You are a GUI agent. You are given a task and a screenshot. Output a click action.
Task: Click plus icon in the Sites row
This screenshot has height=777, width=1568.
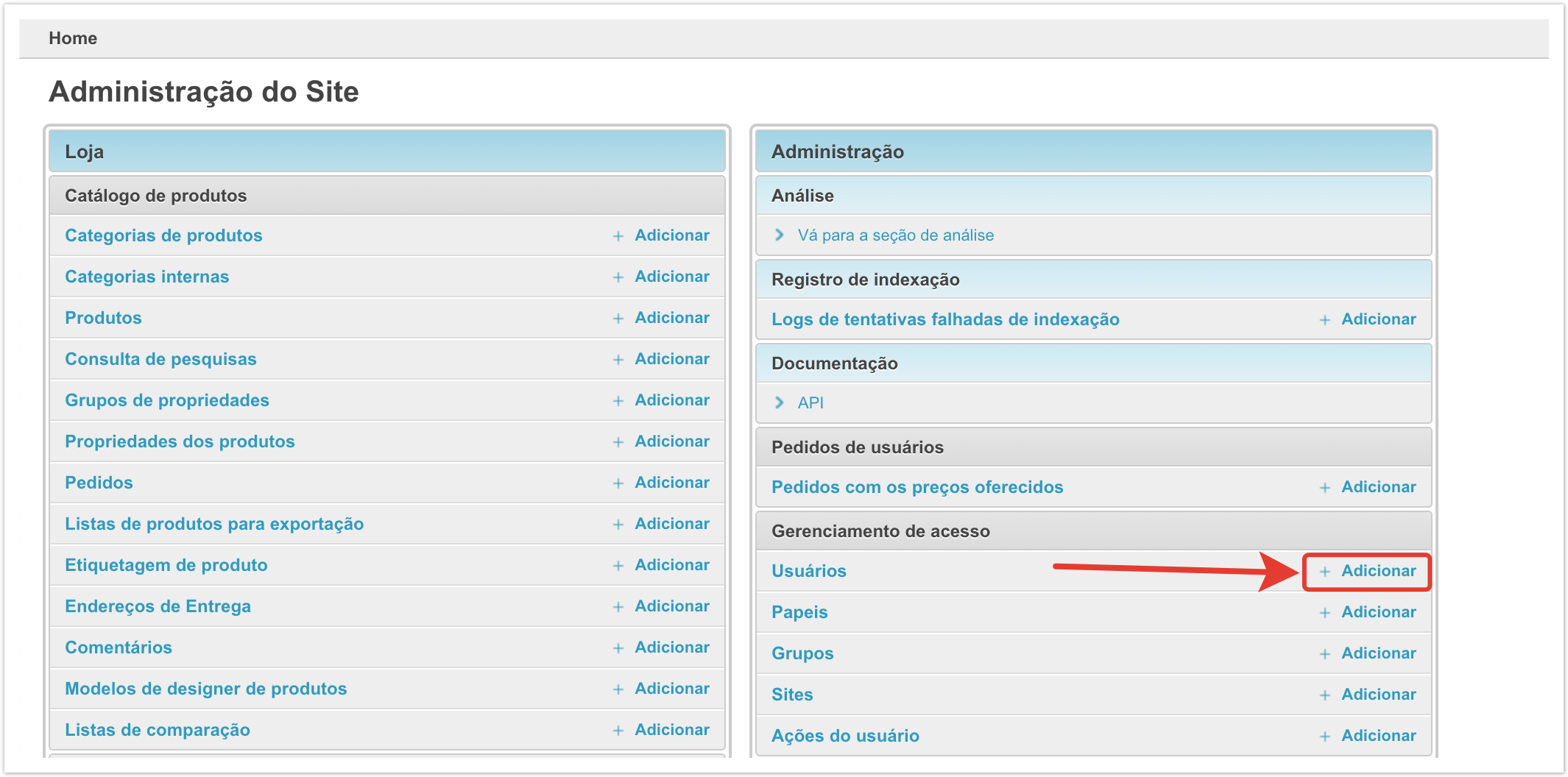click(1324, 695)
